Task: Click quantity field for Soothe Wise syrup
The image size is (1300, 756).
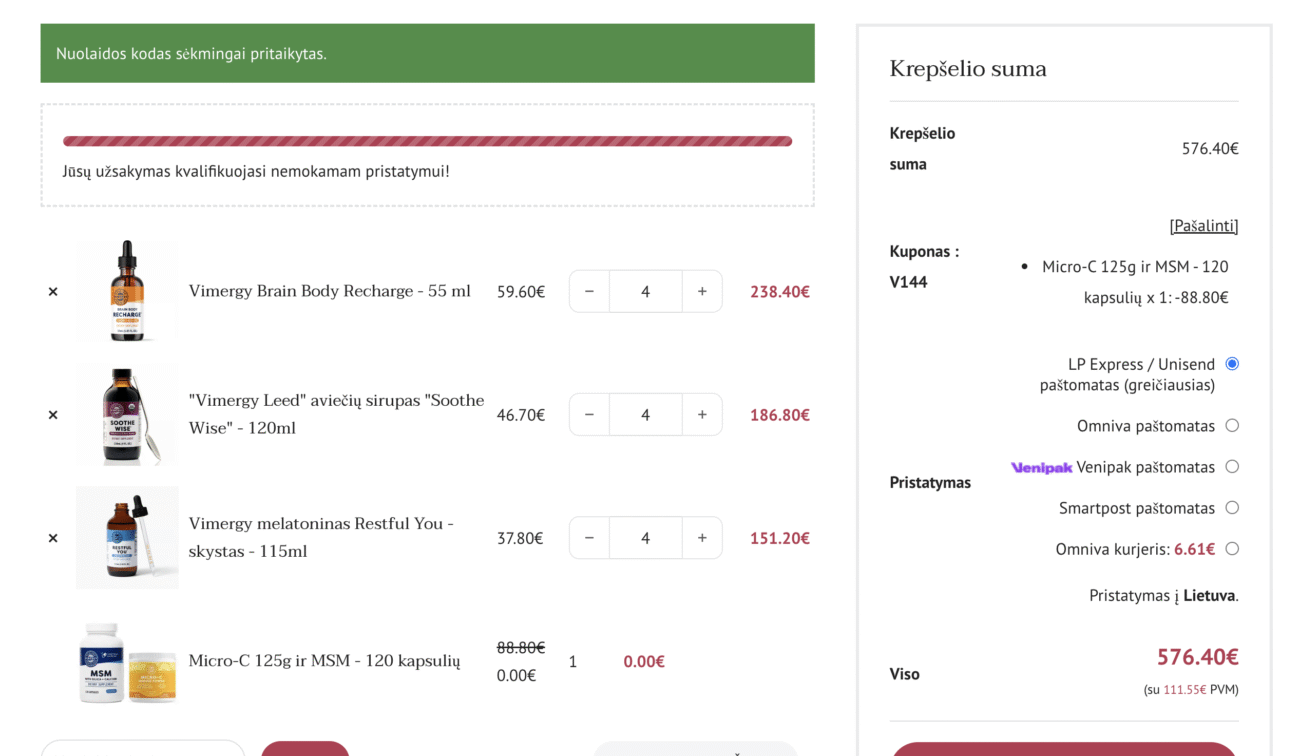Action: click(646, 414)
